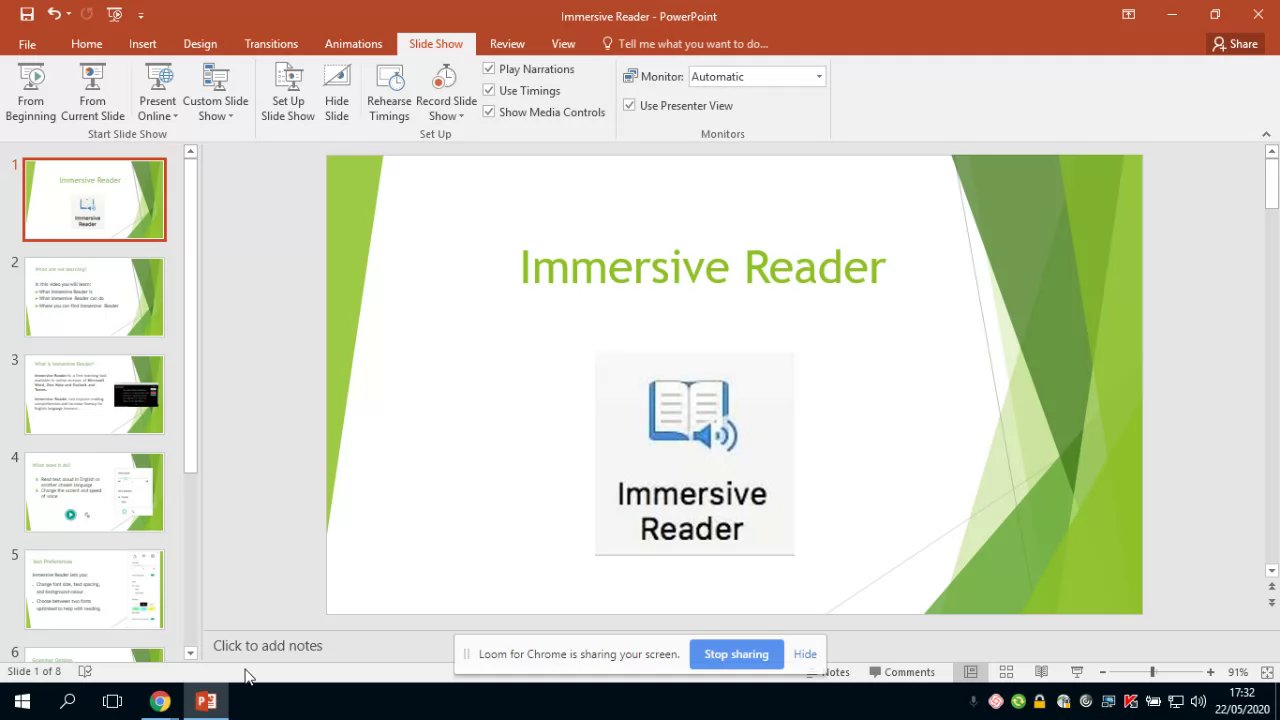The height and width of the screenshot is (720, 1280).
Task: Open the volume control in the system tray
Action: [1198, 701]
